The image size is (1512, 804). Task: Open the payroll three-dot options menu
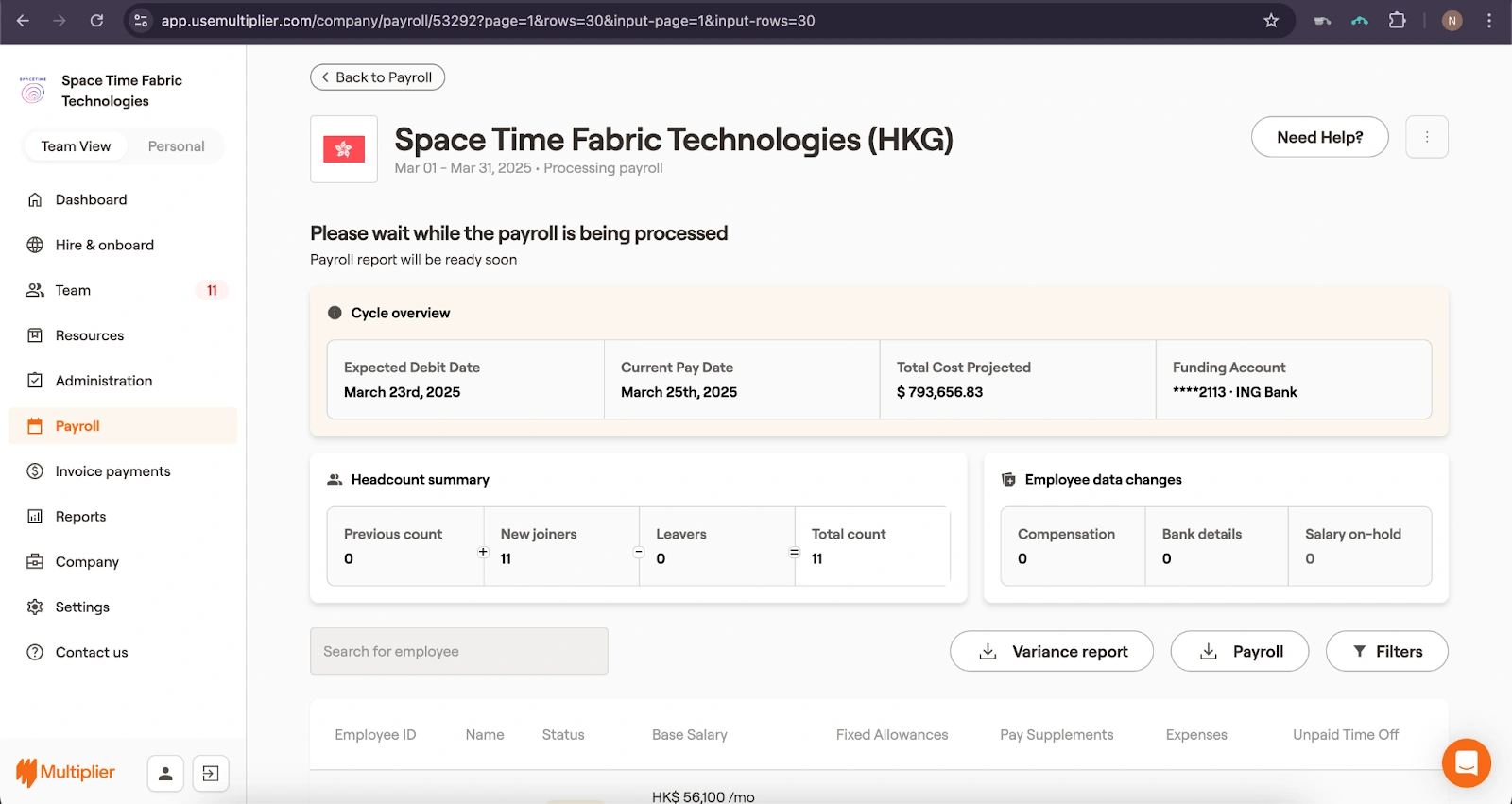1427,137
